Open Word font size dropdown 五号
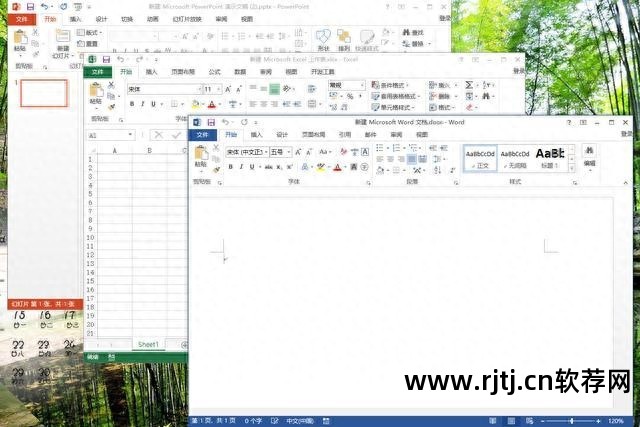This screenshot has height=427, width=640. [x=289, y=152]
